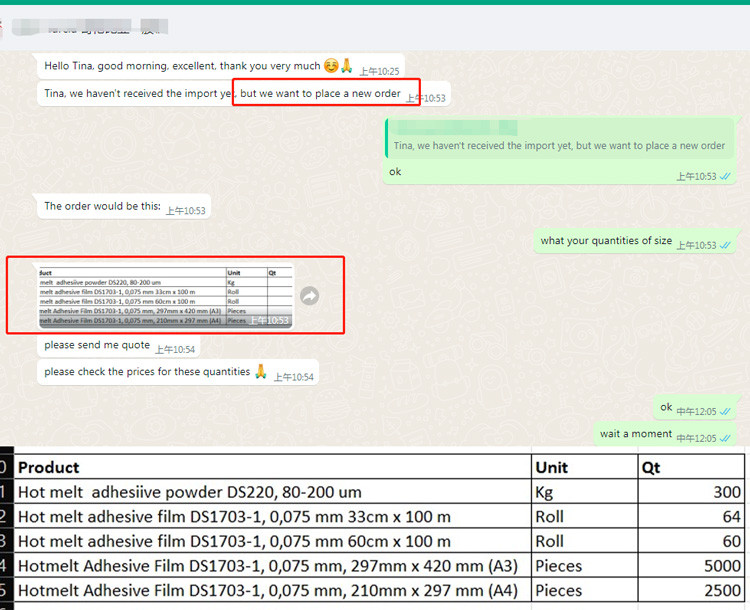Select the 'Unit' header cell
This screenshot has height=610, width=750.
point(585,467)
